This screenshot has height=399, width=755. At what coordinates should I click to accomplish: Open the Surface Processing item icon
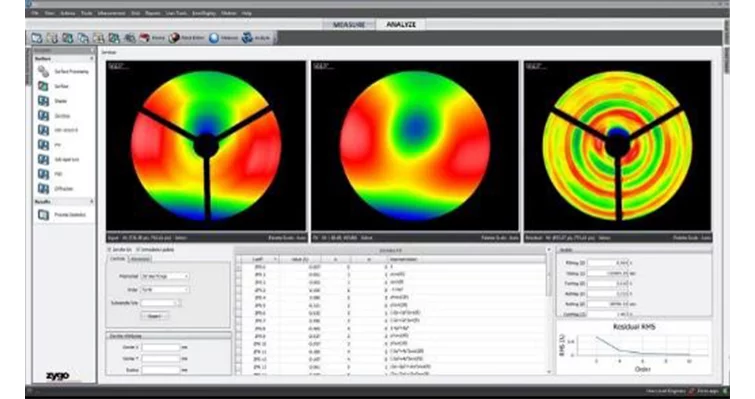43,71
